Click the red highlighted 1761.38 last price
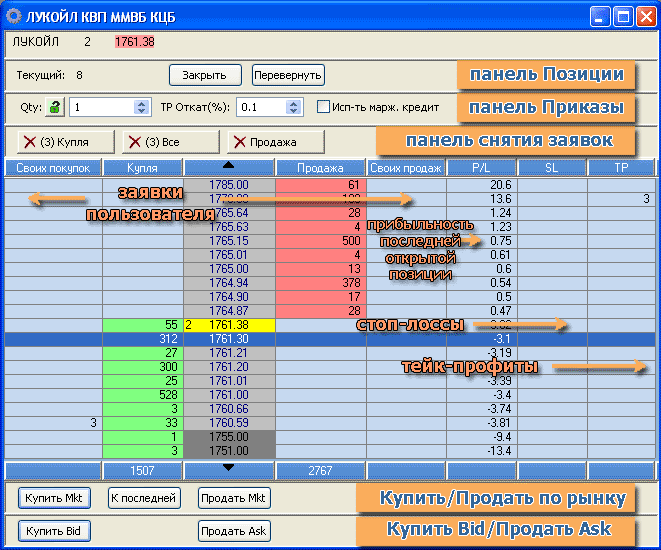The height and width of the screenshot is (550, 661). 134,42
